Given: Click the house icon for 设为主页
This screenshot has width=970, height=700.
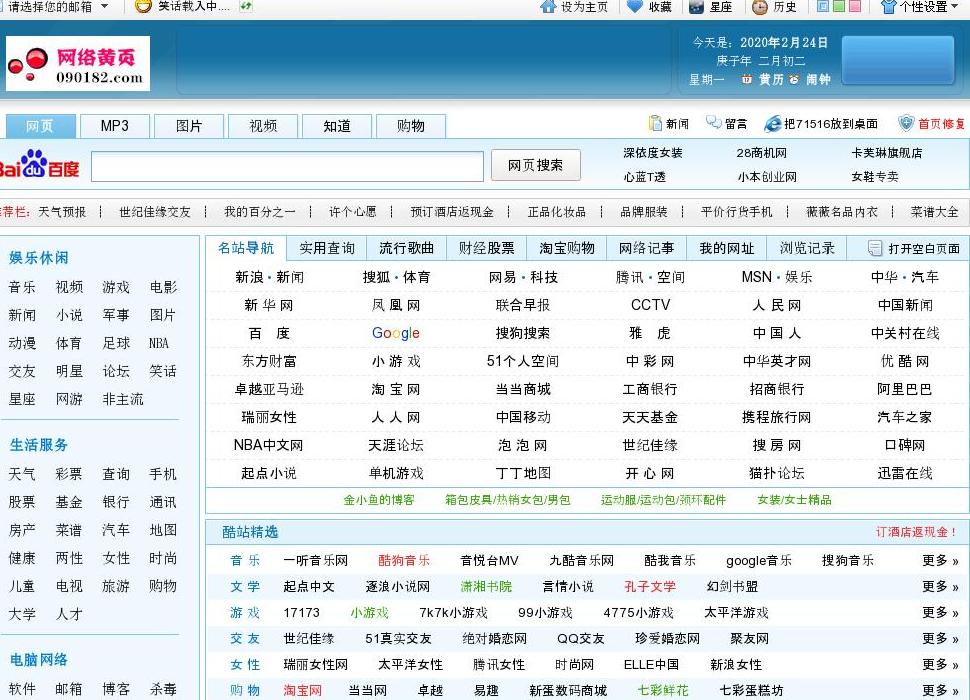Looking at the screenshot, I should [548, 7].
